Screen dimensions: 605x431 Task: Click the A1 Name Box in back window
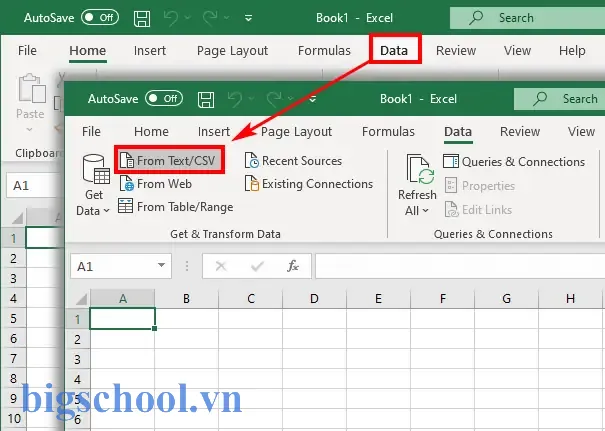35,186
